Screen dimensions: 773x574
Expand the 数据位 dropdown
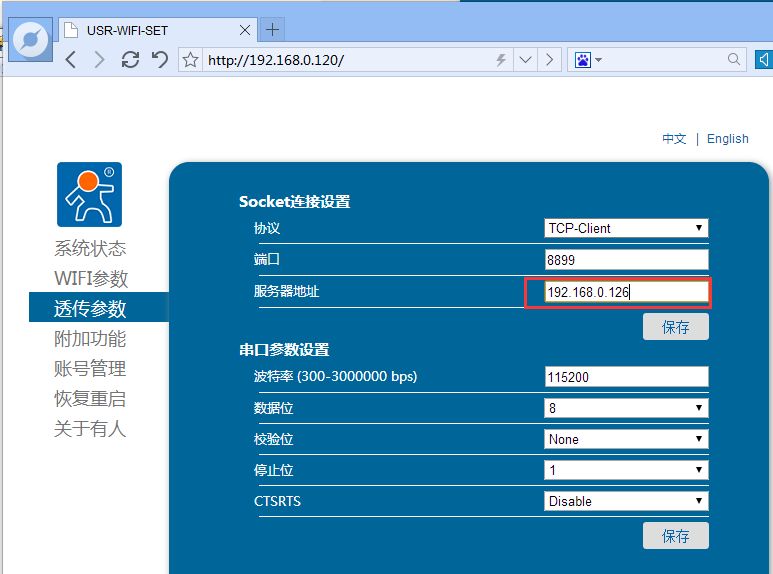click(626, 408)
